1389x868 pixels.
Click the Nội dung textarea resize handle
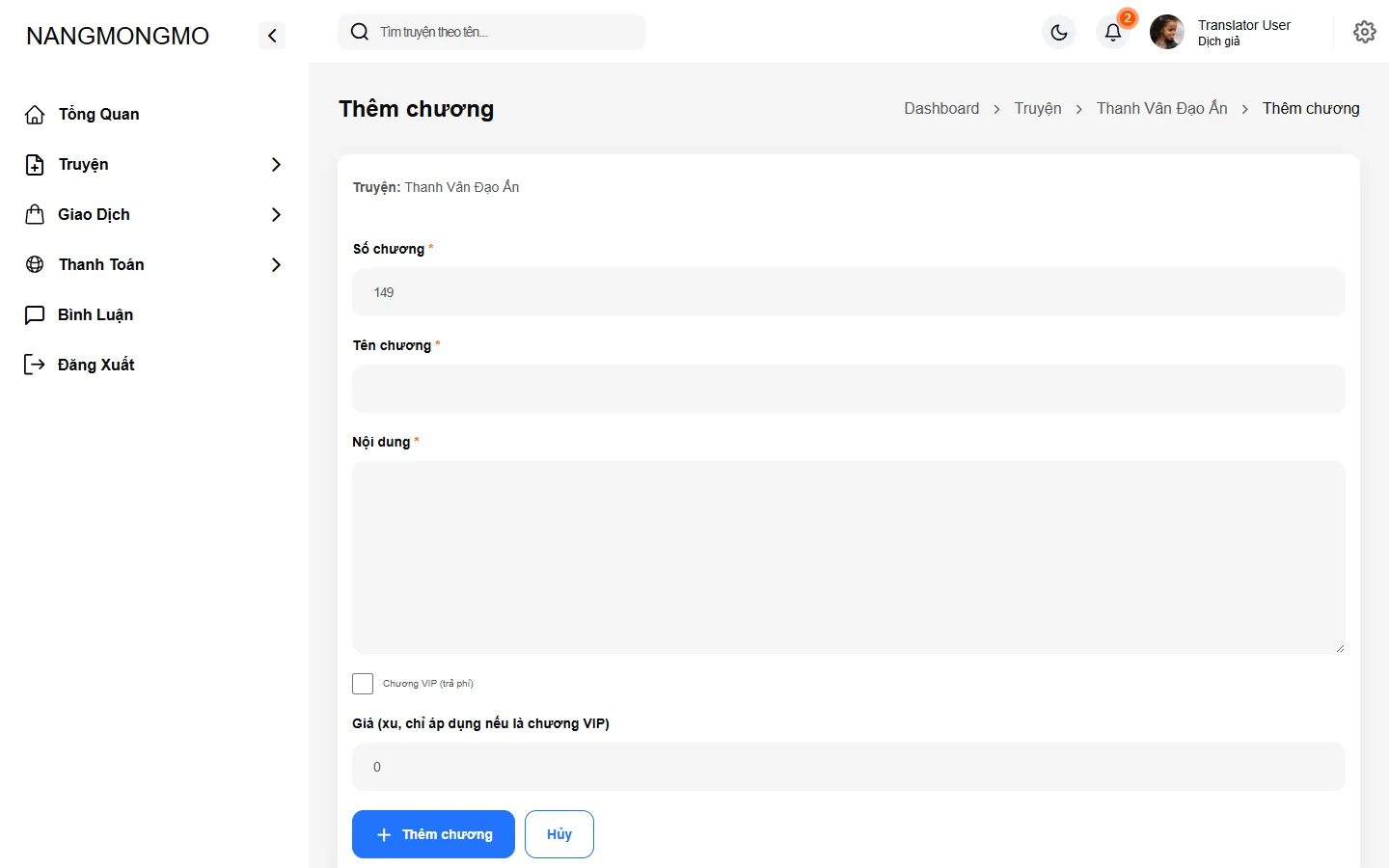1340,648
